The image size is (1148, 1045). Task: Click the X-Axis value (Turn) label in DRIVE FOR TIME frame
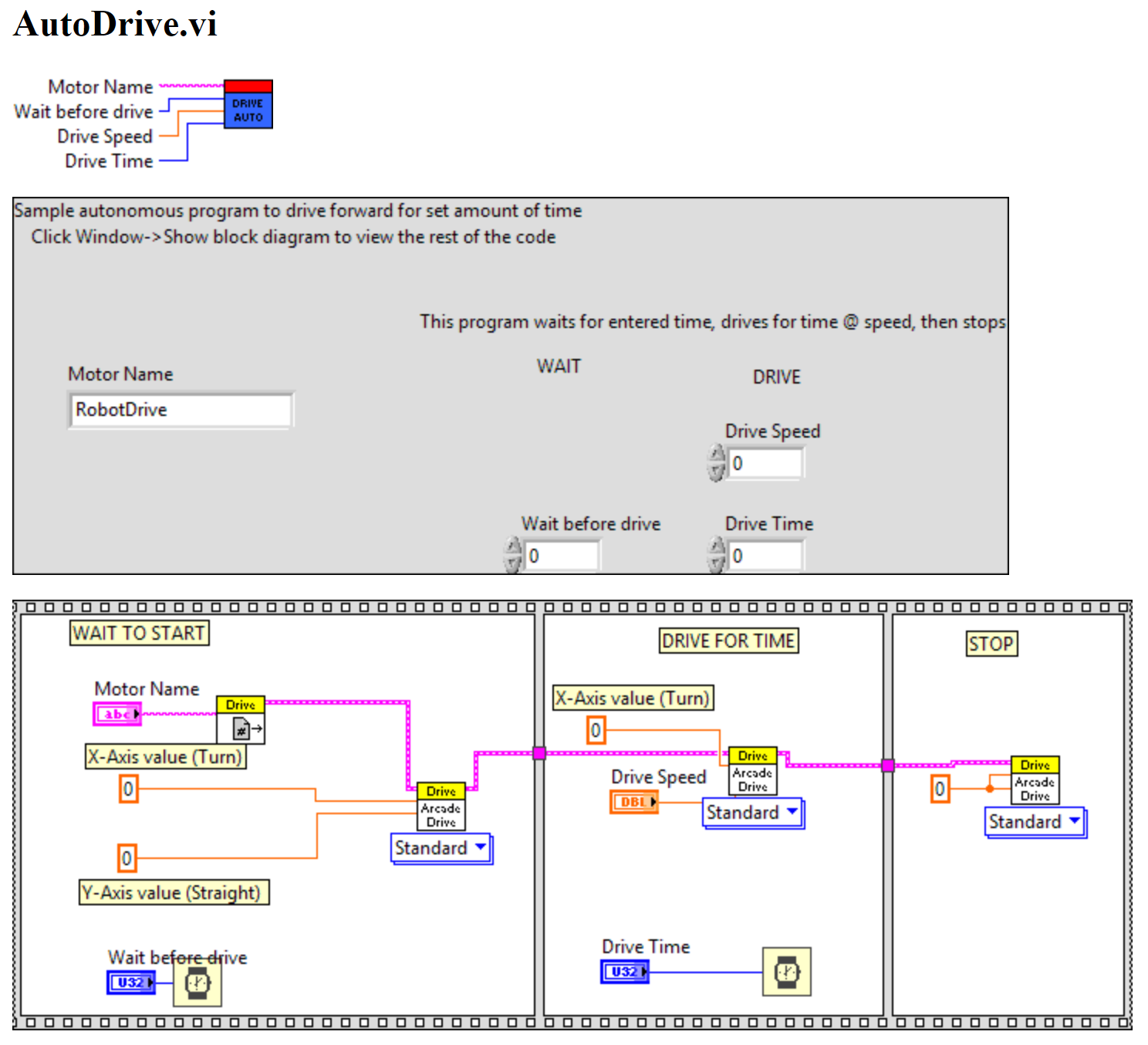(633, 698)
